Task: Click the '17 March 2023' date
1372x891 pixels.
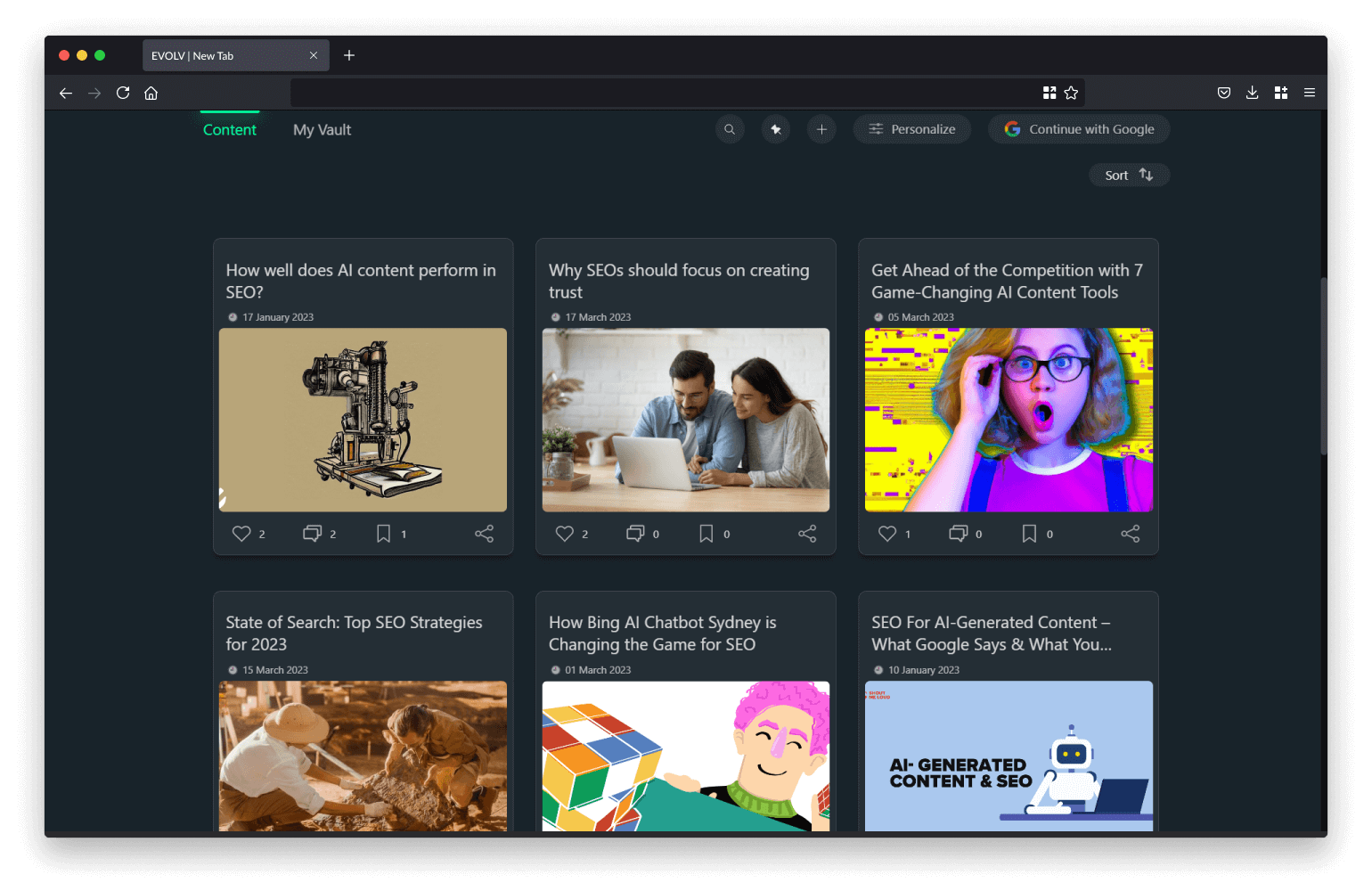Action: pos(598,317)
